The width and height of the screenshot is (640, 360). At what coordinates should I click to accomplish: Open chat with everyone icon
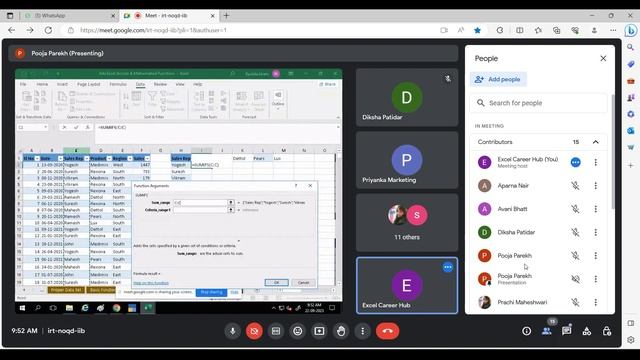[x=567, y=331]
